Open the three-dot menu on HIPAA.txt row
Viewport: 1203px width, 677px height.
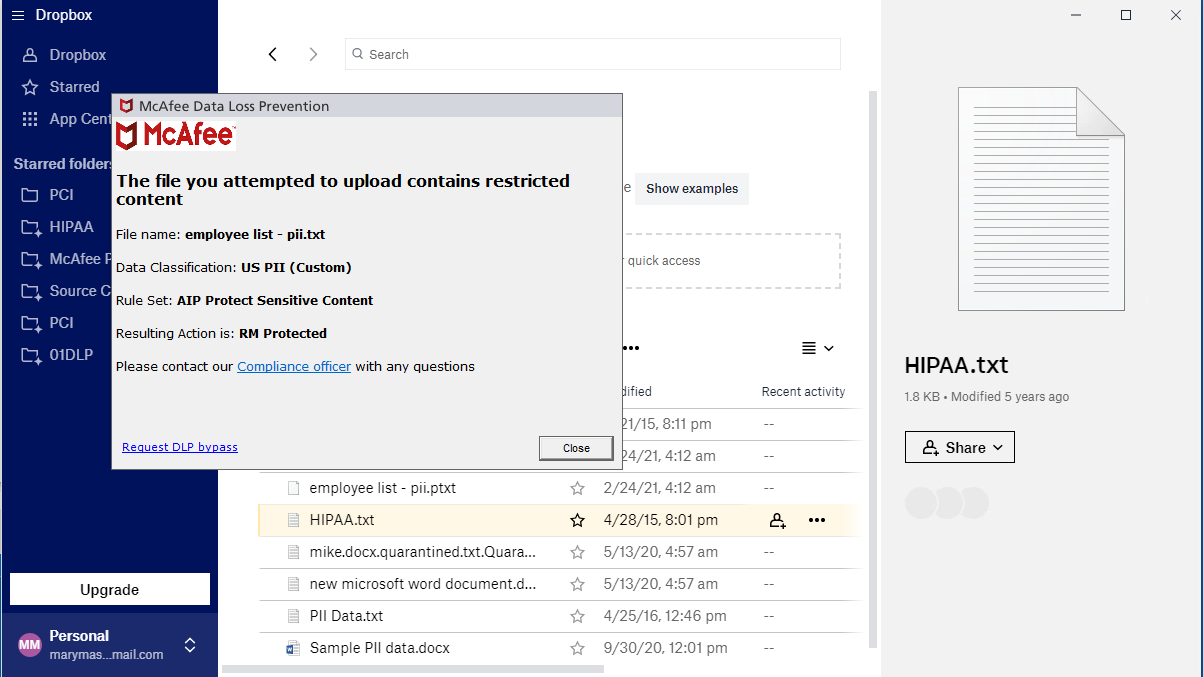pos(817,520)
